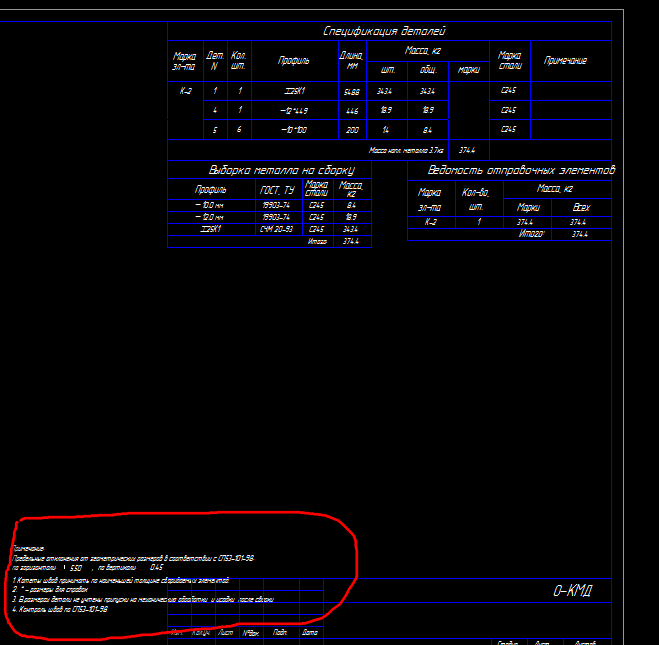Select the '- 10.0 мм' profile row
The width and height of the screenshot is (659, 645).
point(209,205)
